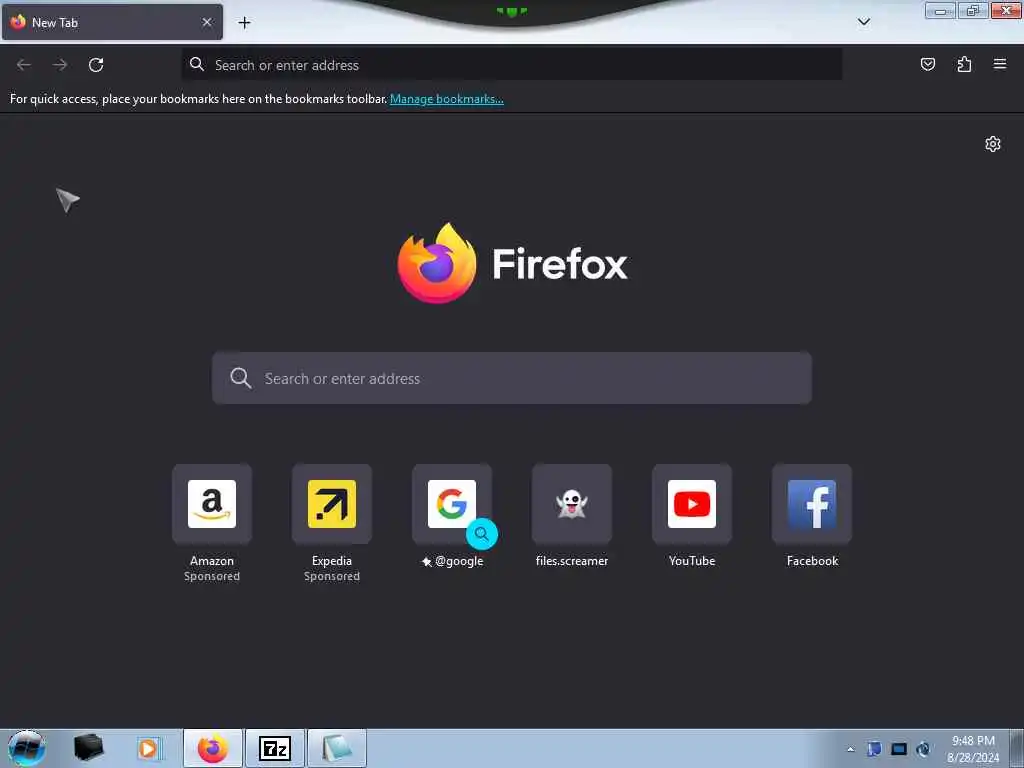Switch to Firefox in the taskbar
The height and width of the screenshot is (768, 1024).
(213, 748)
